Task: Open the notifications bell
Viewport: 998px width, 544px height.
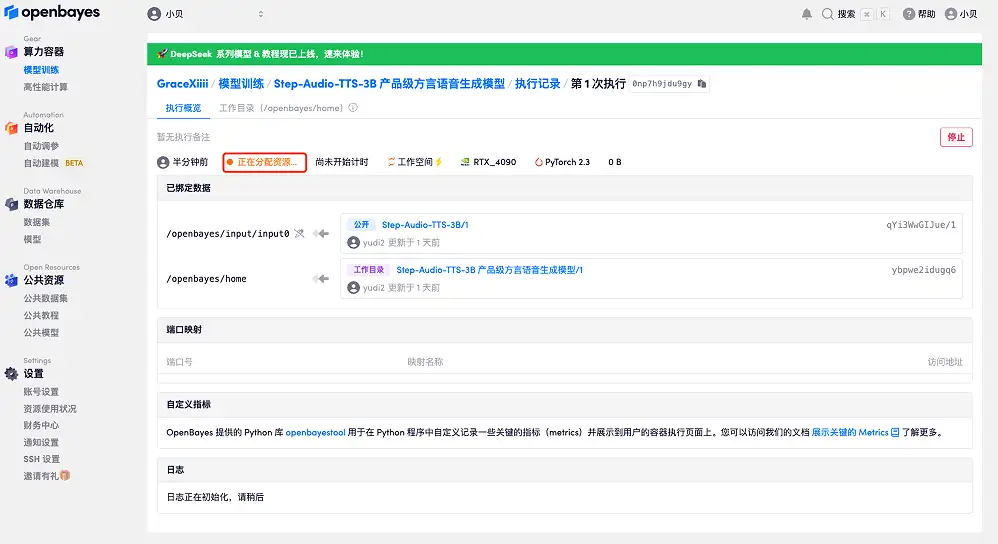Action: (x=806, y=14)
